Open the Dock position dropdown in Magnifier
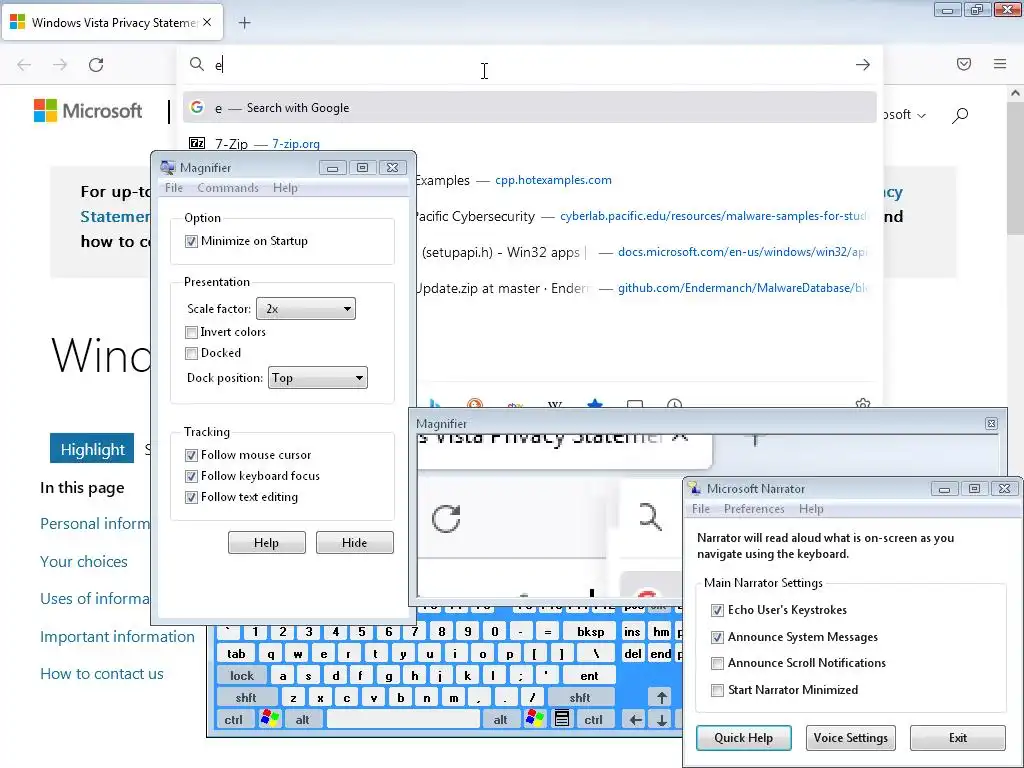Image resolution: width=1024 pixels, height=768 pixels. tap(317, 377)
